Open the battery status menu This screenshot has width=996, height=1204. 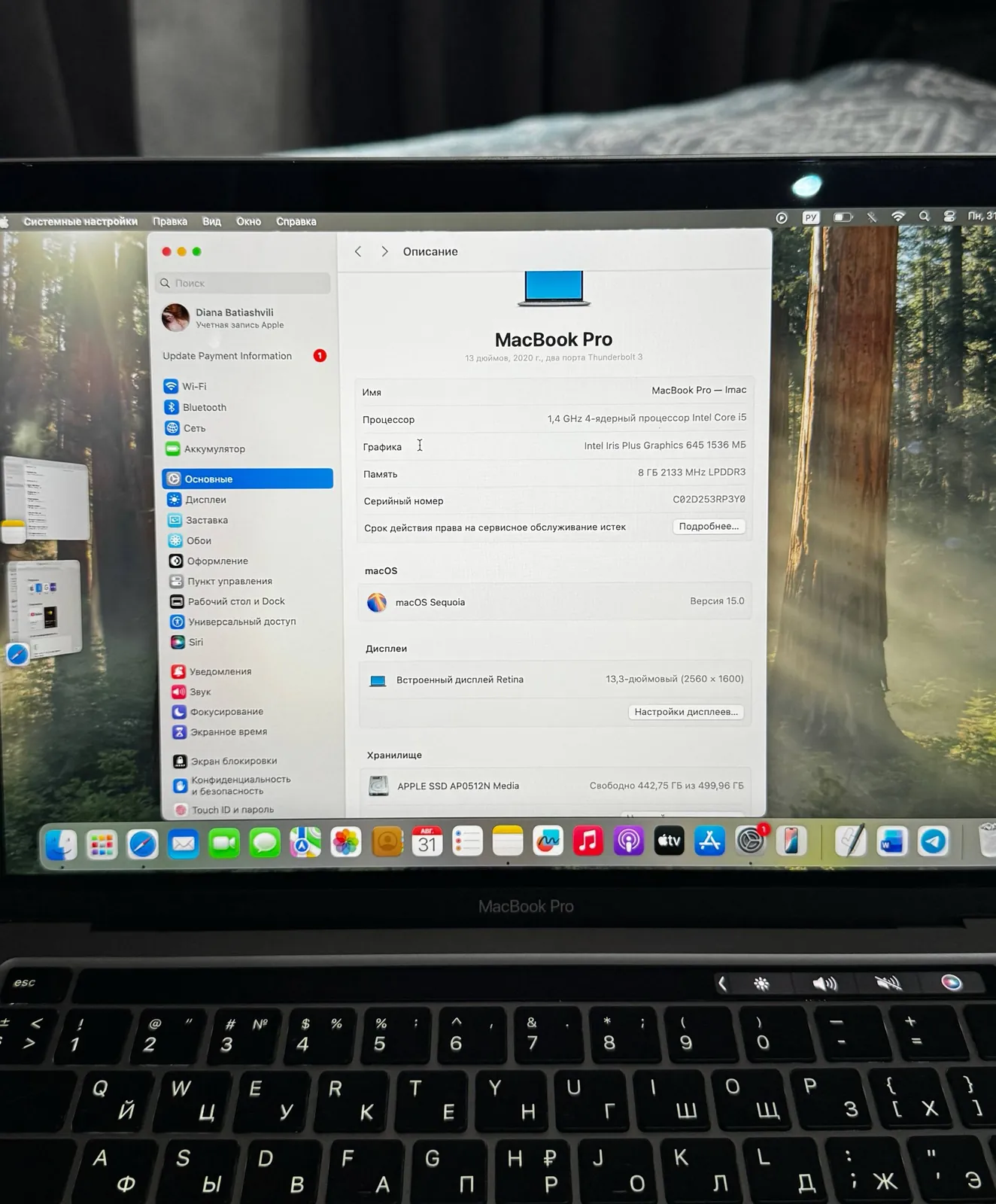click(843, 217)
